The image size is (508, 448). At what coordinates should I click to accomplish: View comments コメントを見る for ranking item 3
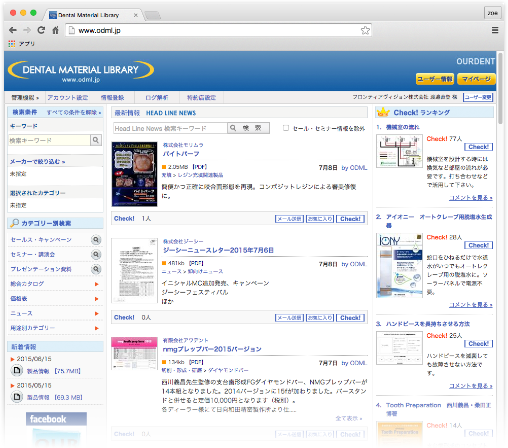[471, 386]
